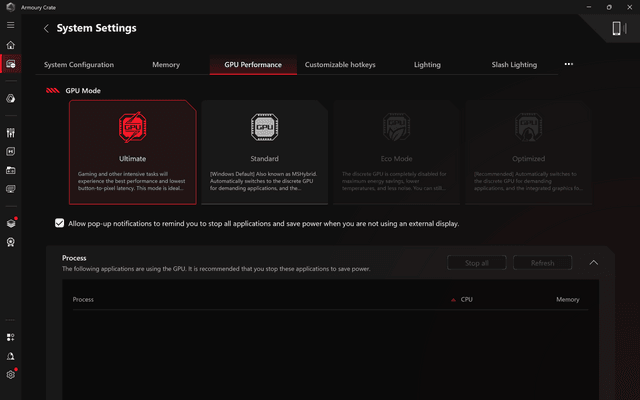Image resolution: width=640 pixels, height=400 pixels.
Task: Click the Eco Mode label
Action: (x=396, y=159)
